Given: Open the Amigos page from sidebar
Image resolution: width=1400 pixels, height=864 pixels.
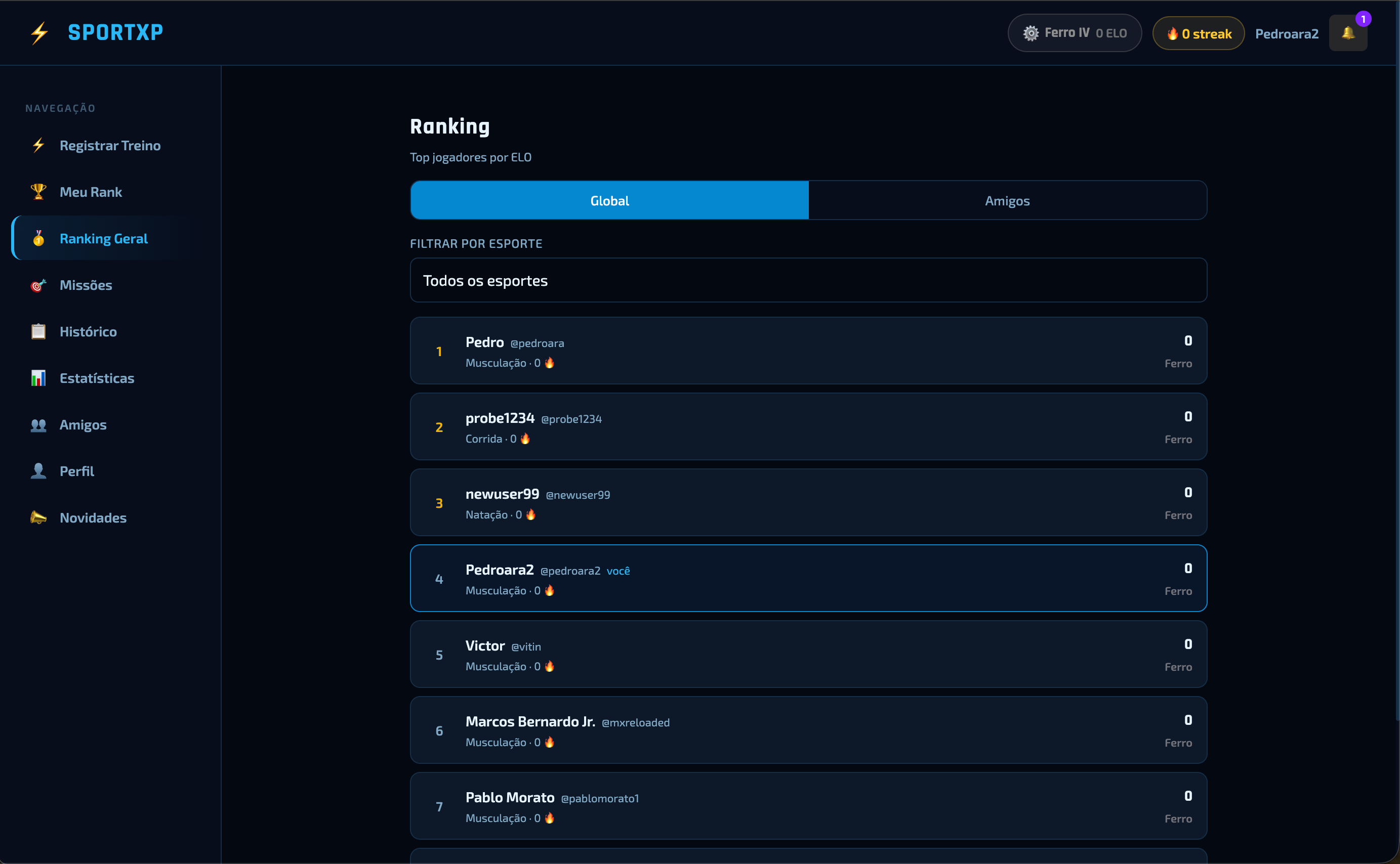Looking at the screenshot, I should [110, 424].
